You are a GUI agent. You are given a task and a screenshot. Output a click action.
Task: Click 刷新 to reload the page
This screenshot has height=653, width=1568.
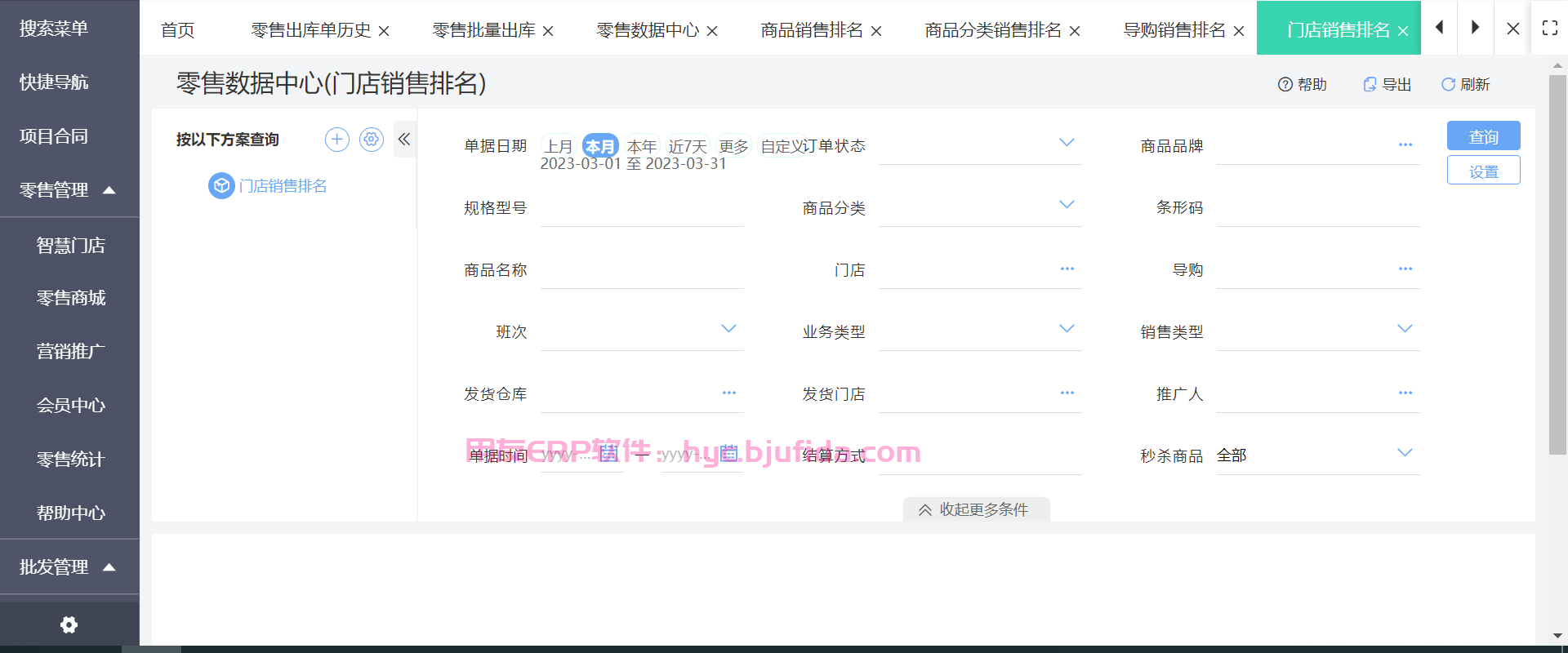(1466, 84)
